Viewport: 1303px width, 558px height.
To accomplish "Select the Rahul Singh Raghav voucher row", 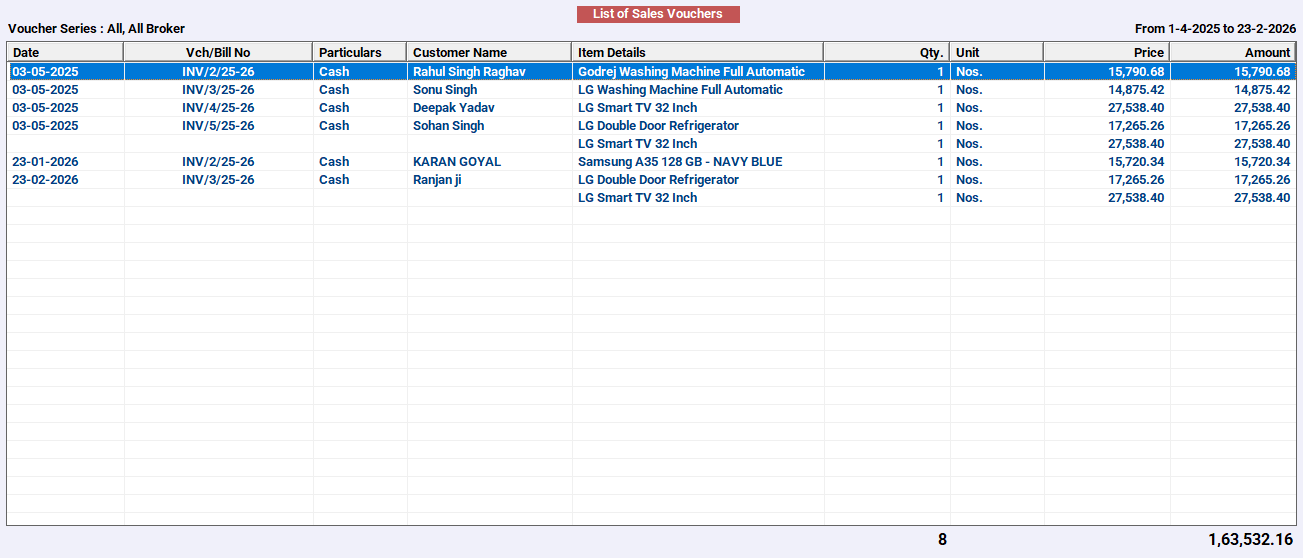I will [x=651, y=72].
